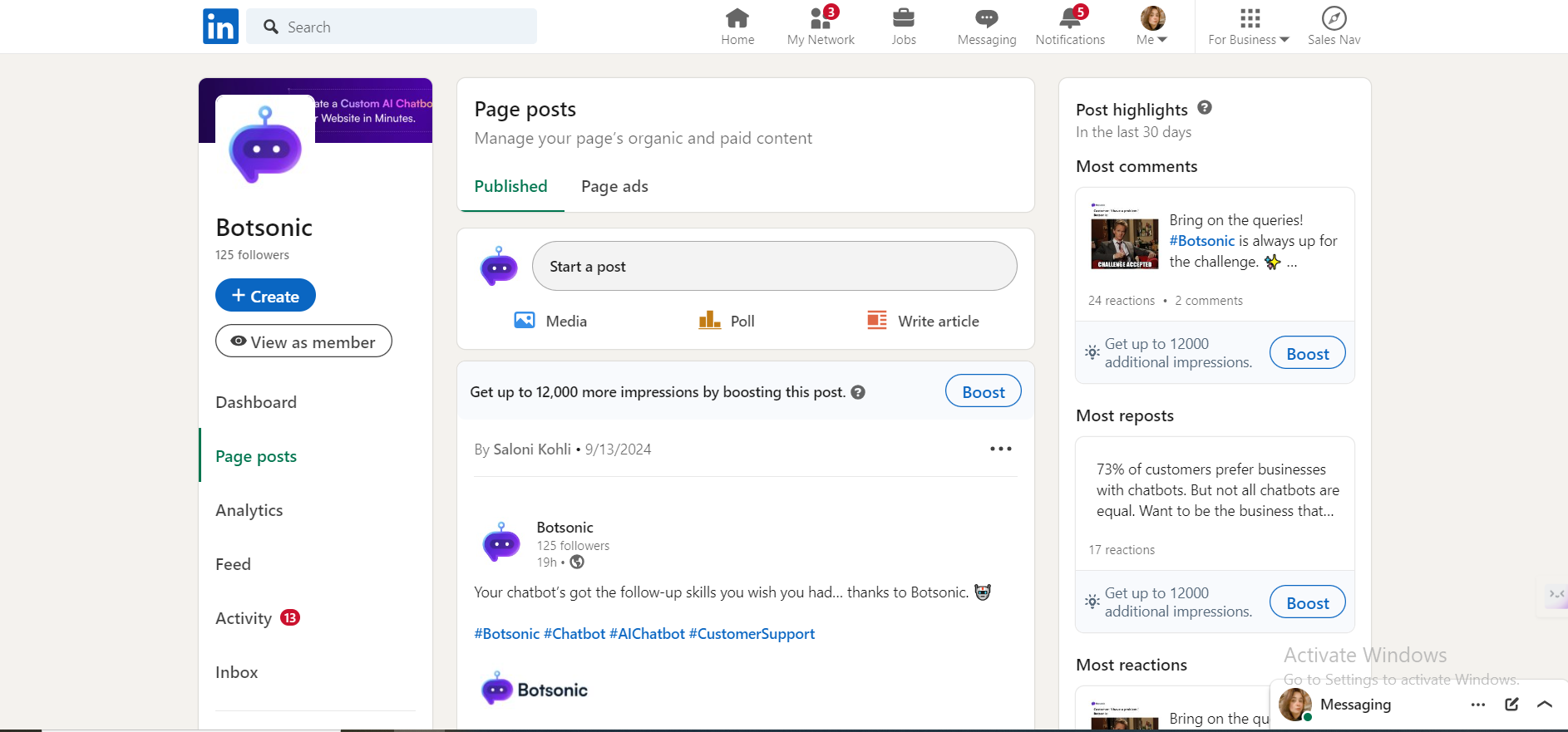Open the 73% of customers post text
Viewport: 1568px width, 732px height.
click(x=1218, y=490)
